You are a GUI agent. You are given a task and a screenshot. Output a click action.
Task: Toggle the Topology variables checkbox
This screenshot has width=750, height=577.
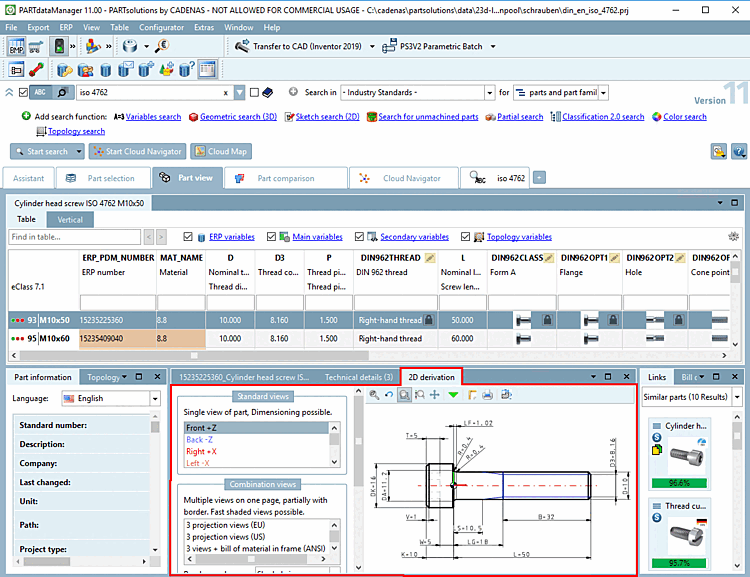[465, 236]
